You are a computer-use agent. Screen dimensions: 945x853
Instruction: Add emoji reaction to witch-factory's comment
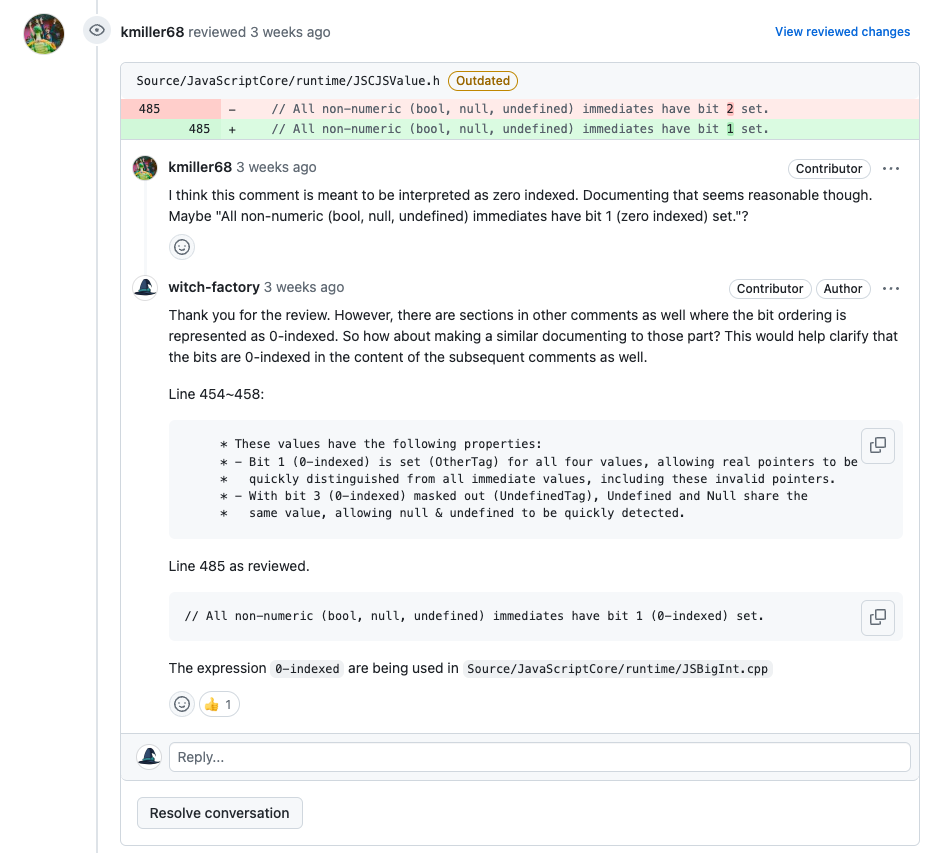(182, 704)
